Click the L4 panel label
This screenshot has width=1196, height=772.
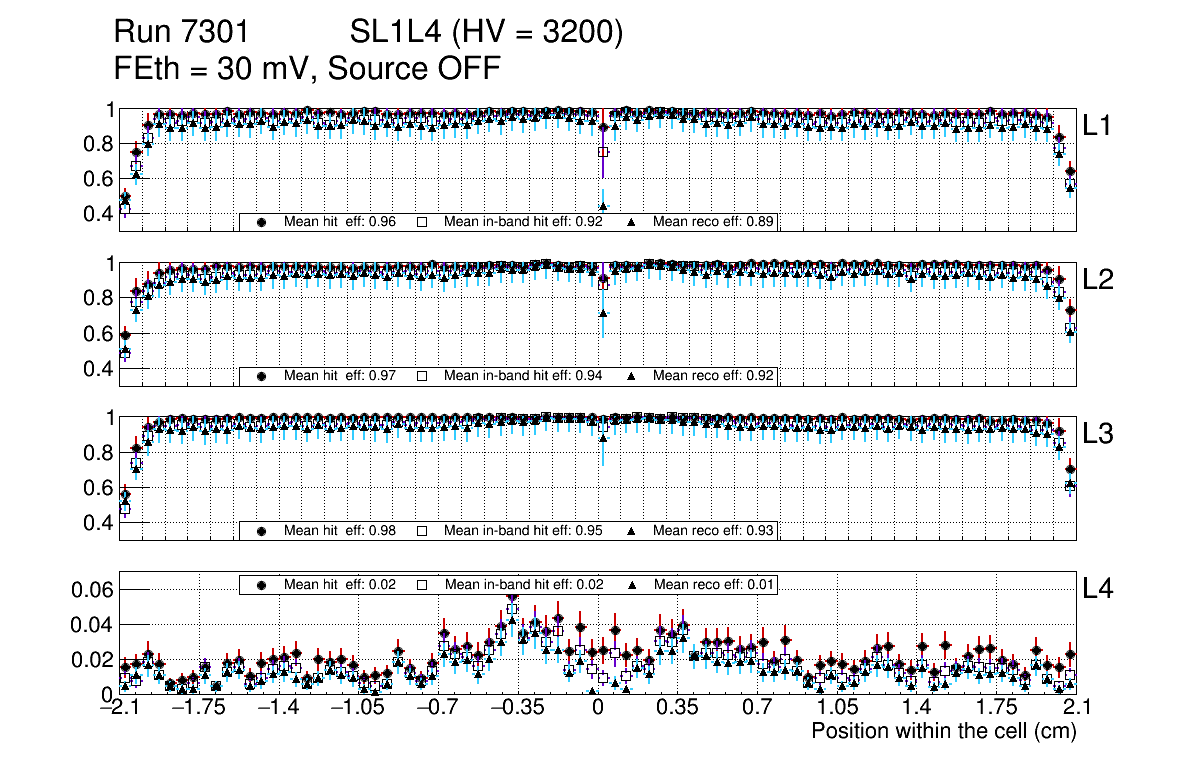[x=1098, y=590]
